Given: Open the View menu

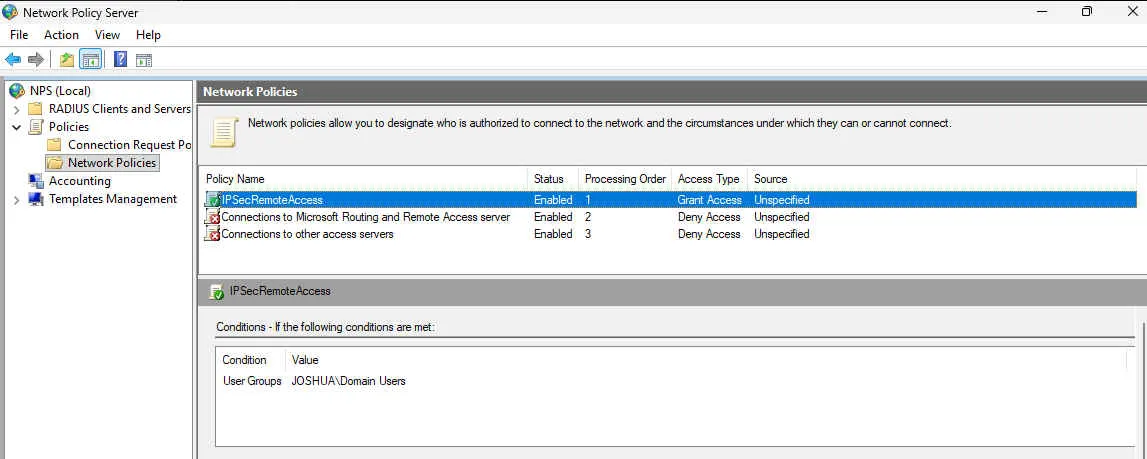Looking at the screenshot, I should point(108,34).
